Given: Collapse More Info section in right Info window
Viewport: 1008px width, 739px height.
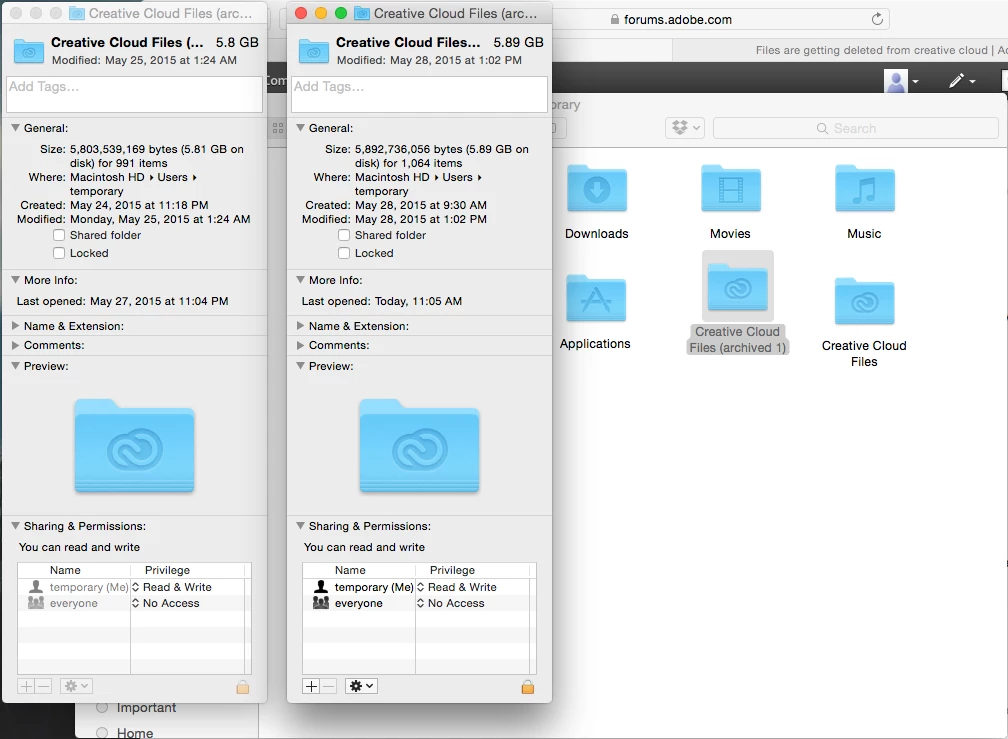Looking at the screenshot, I should click(x=300, y=280).
